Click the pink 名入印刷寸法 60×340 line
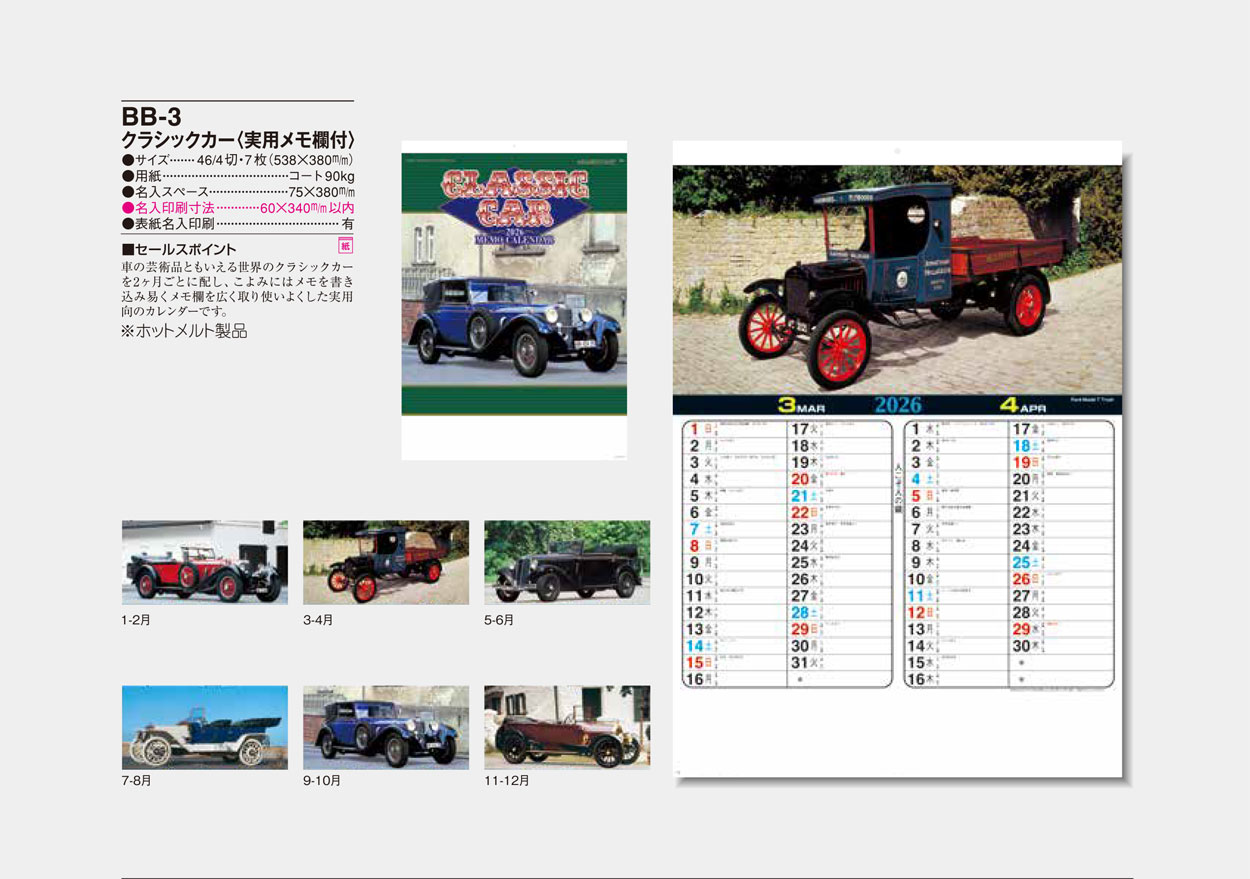Screen dimensions: 1250x879 (238, 208)
